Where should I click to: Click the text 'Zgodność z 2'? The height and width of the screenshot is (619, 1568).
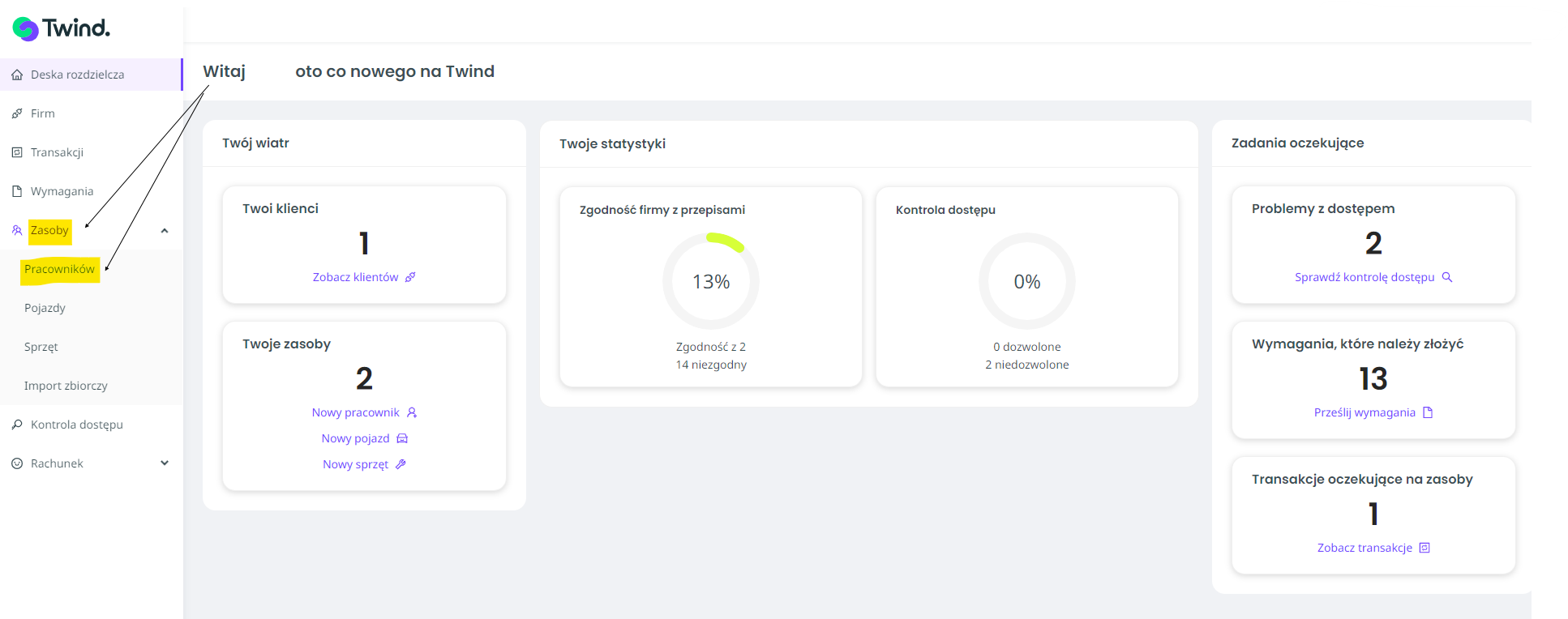tap(711, 347)
